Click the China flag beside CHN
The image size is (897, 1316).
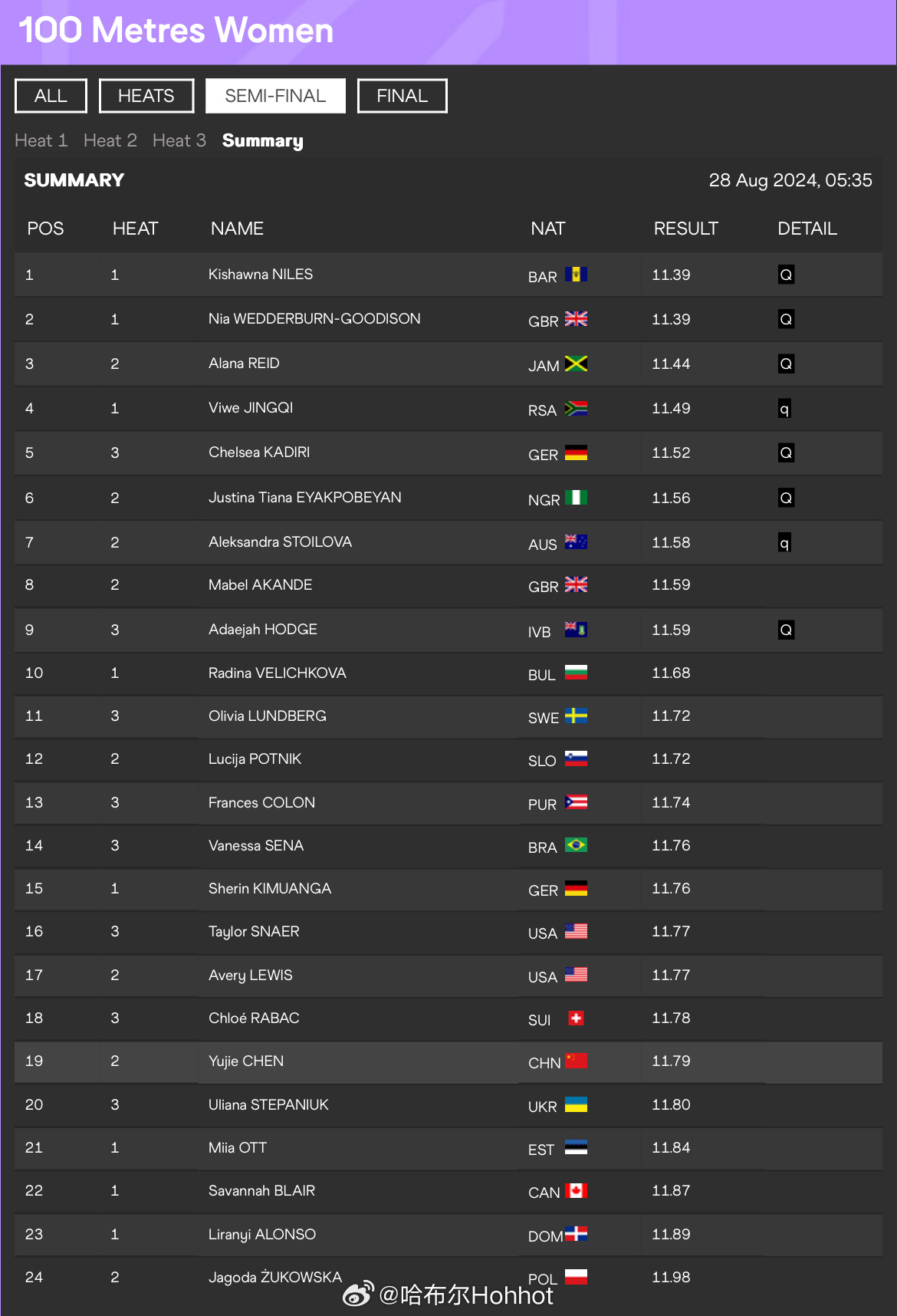576,1061
